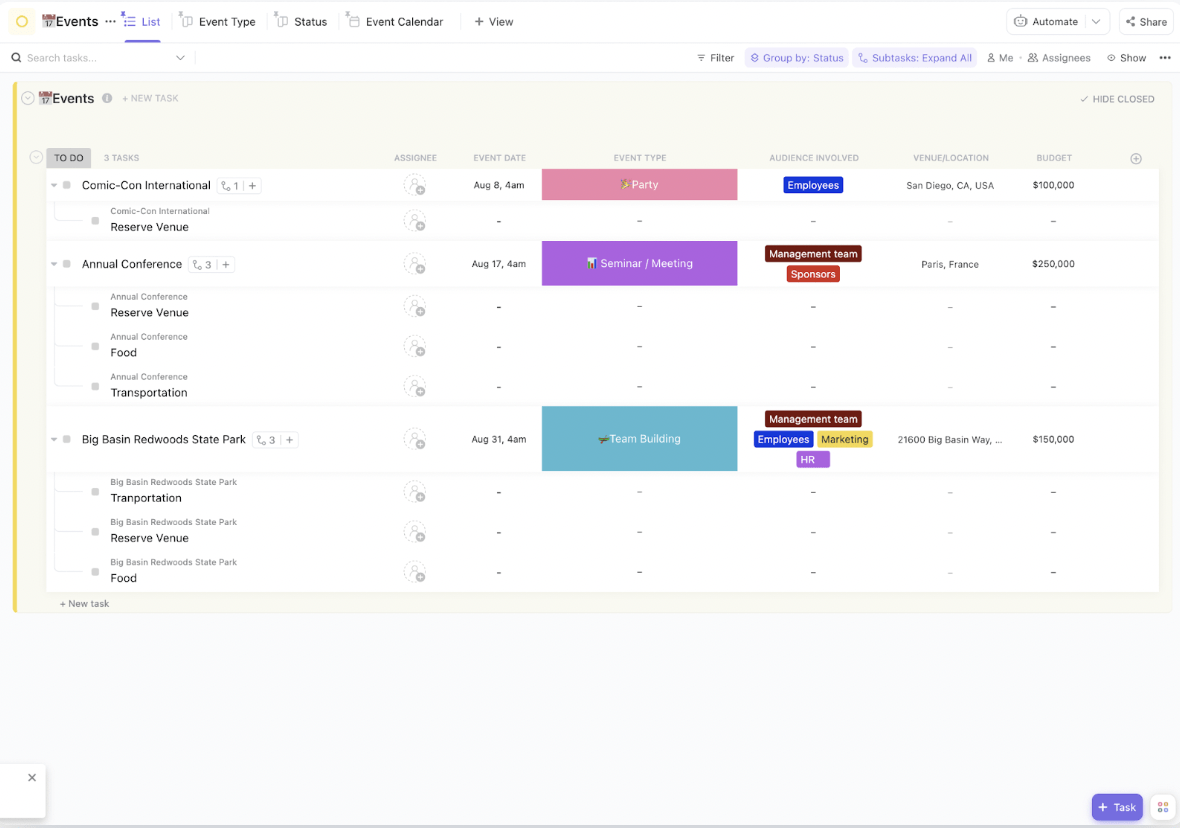
Task: Open the apps grid icon
Action: click(x=1163, y=807)
